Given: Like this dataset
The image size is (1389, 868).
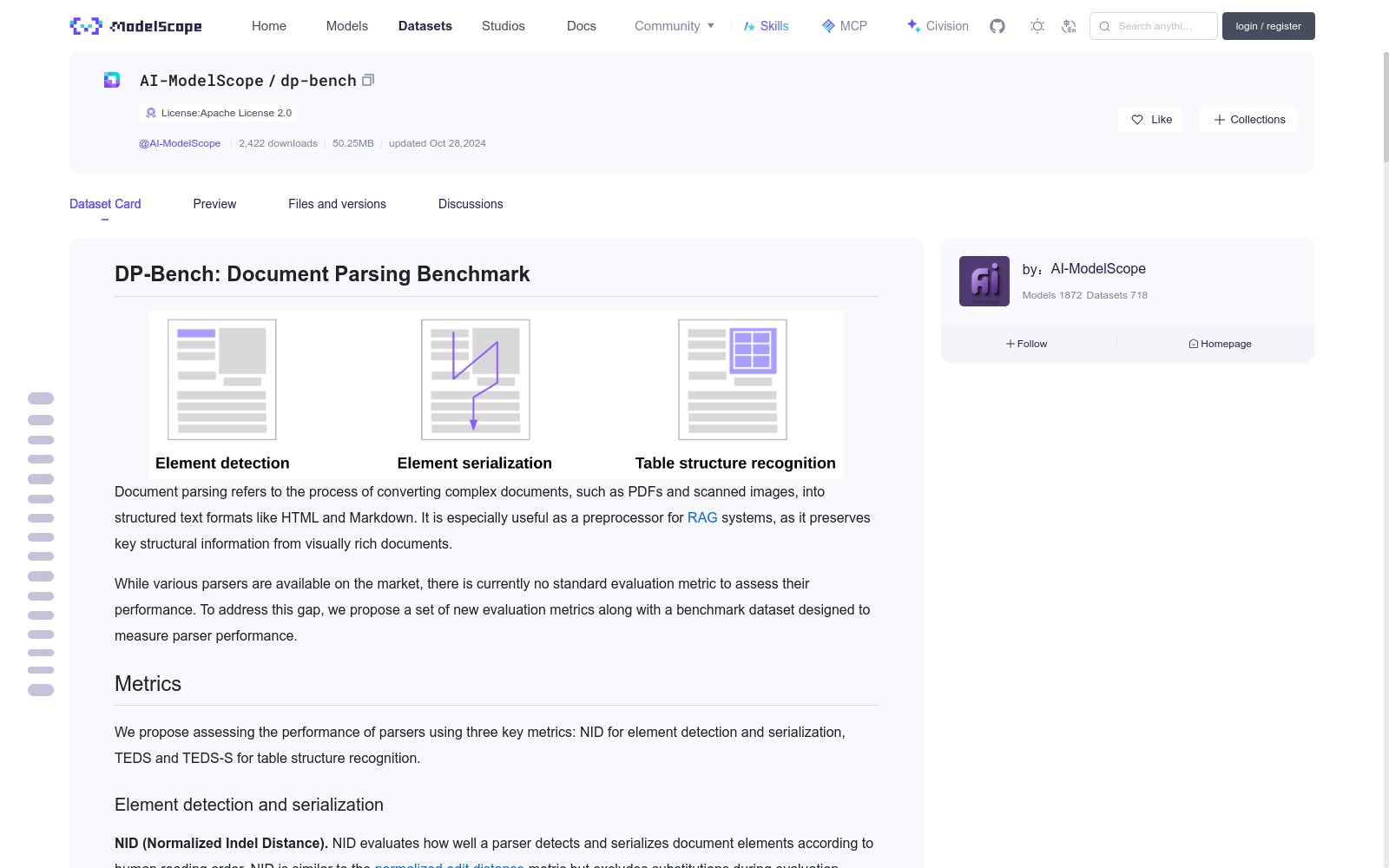Looking at the screenshot, I should (x=1151, y=120).
